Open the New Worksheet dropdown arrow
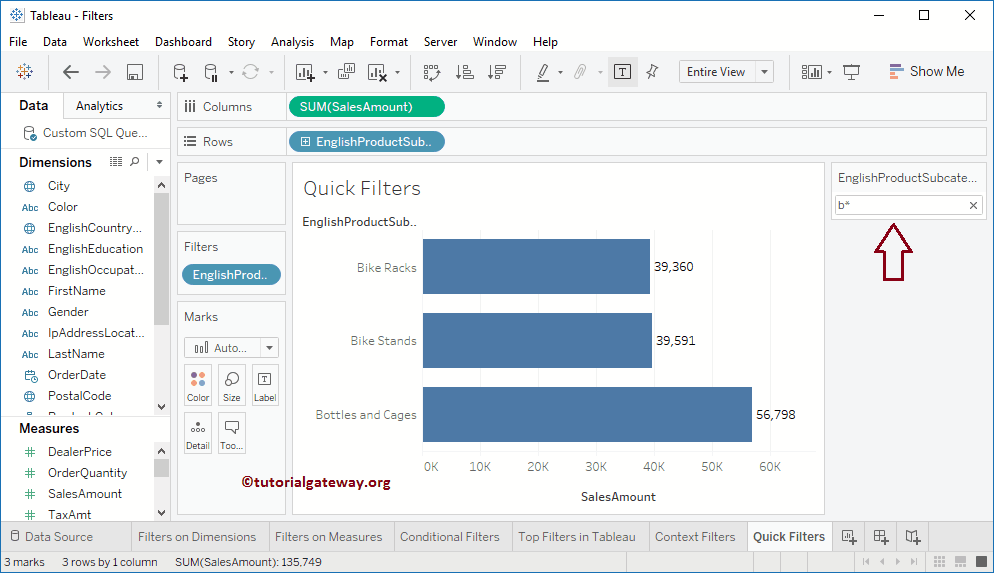 [325, 73]
